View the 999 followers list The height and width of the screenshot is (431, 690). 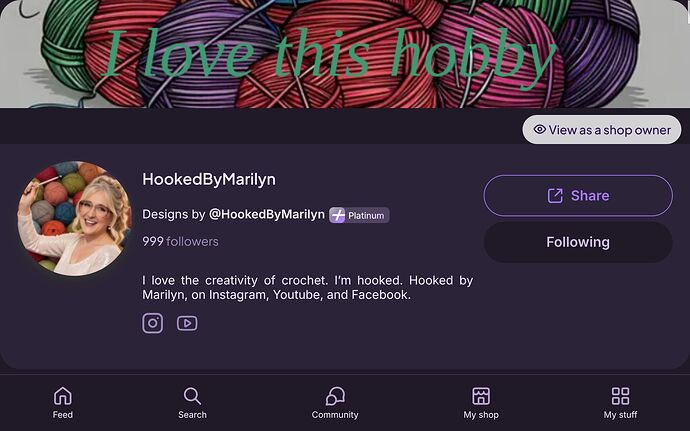point(180,241)
